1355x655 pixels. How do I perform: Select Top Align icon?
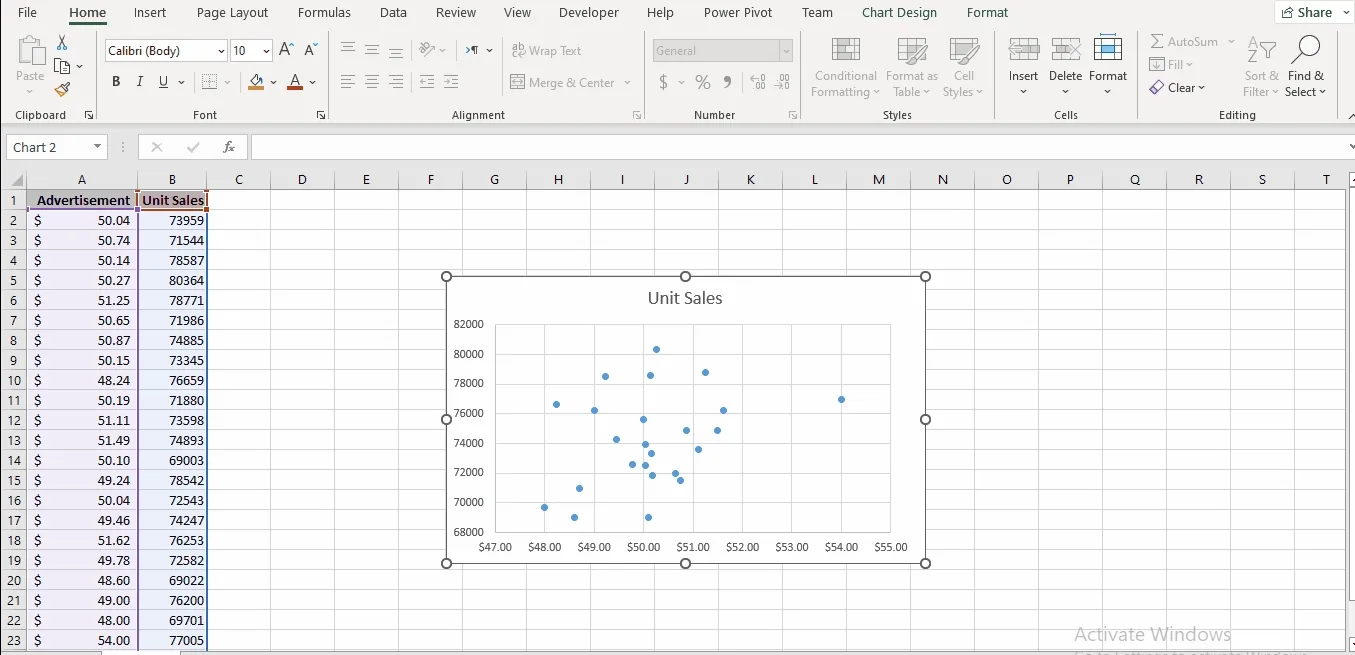pyautogui.click(x=348, y=50)
